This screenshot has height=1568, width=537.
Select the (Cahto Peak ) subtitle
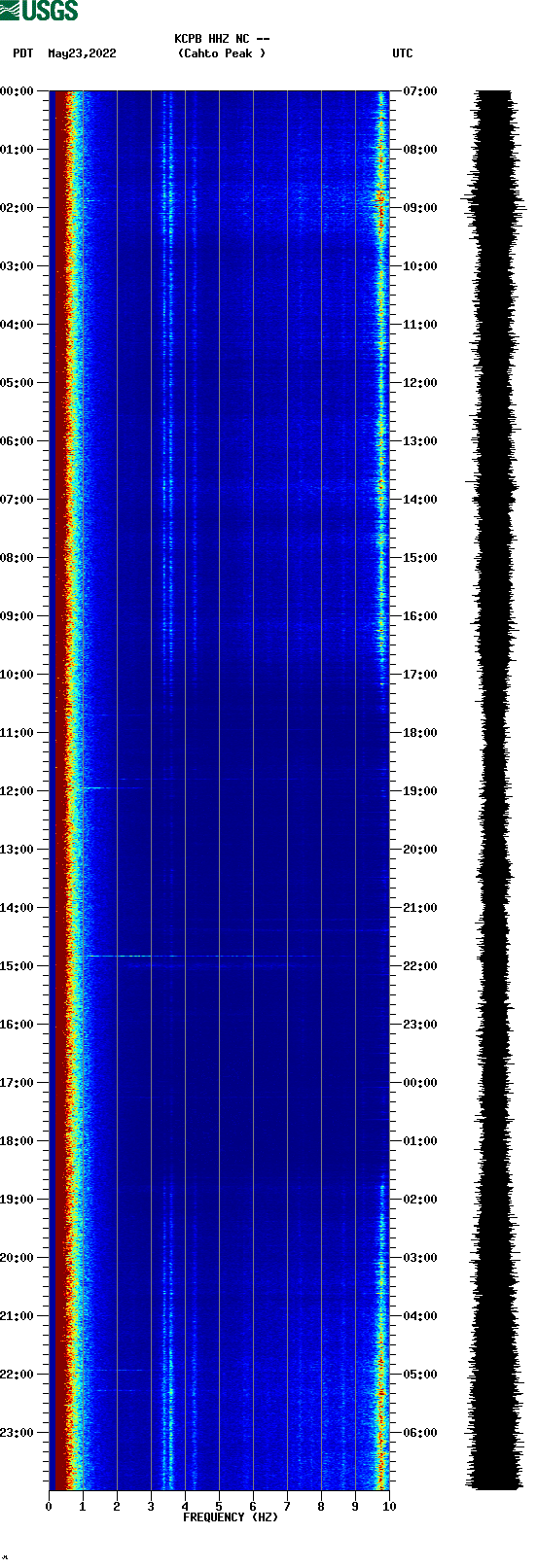tap(222, 53)
